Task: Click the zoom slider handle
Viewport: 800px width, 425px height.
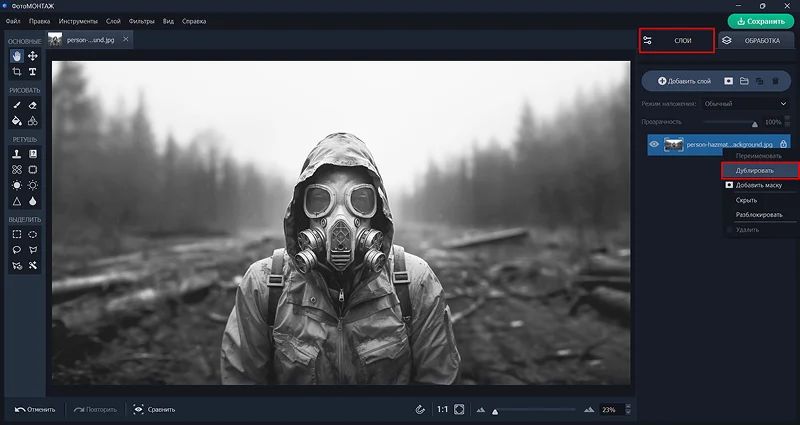Action: coord(494,412)
